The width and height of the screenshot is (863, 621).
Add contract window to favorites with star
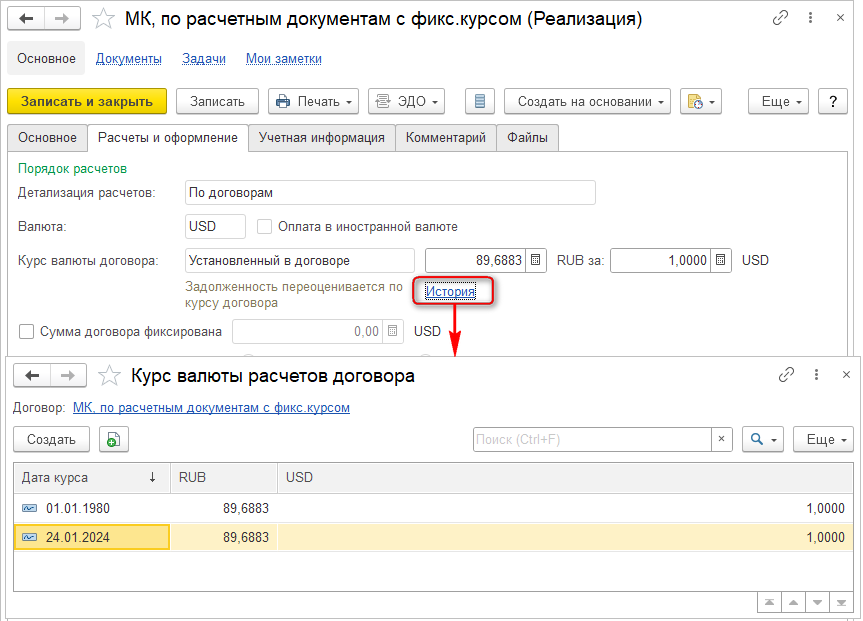103,19
